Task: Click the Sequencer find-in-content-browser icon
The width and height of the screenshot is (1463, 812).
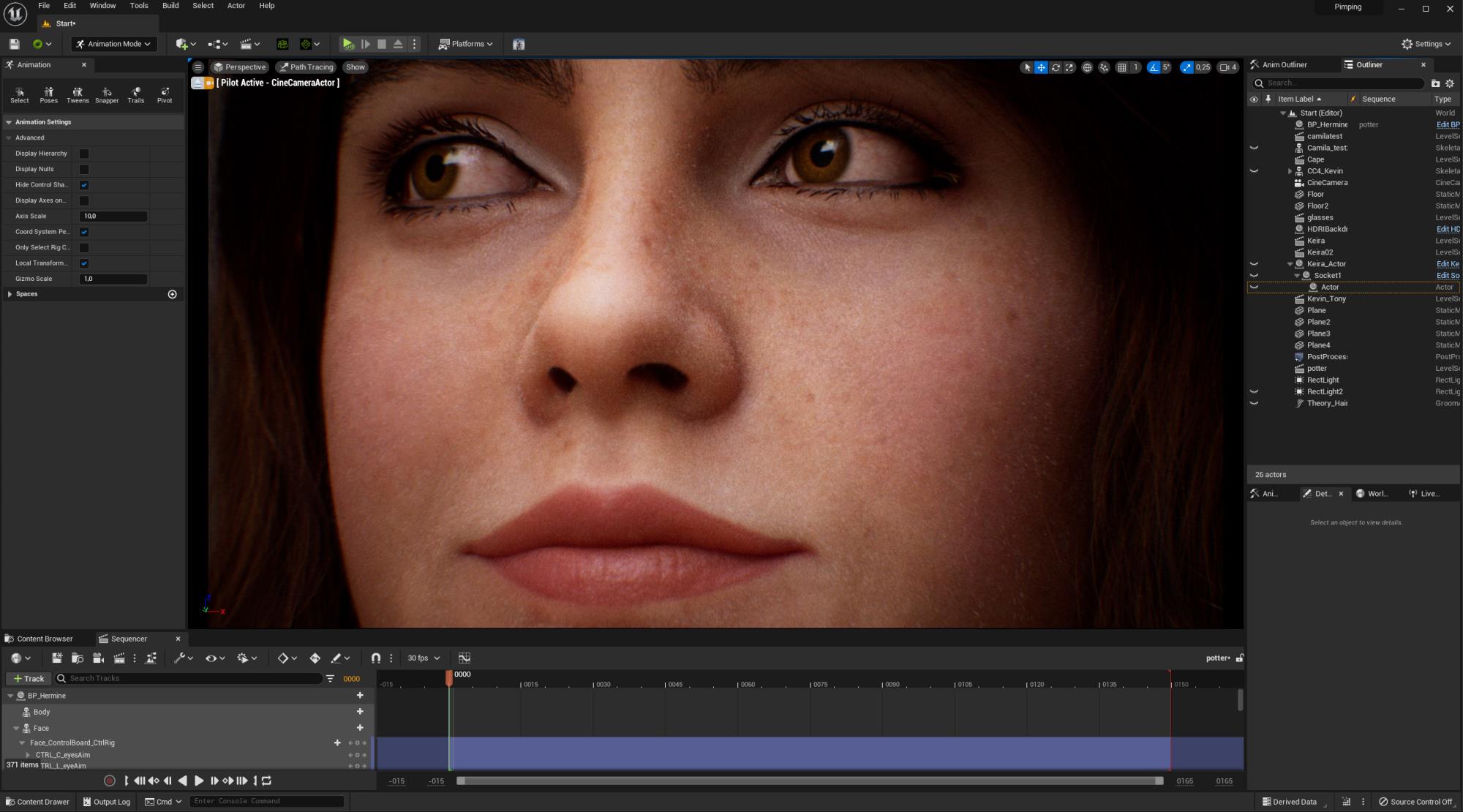Action: pos(78,658)
